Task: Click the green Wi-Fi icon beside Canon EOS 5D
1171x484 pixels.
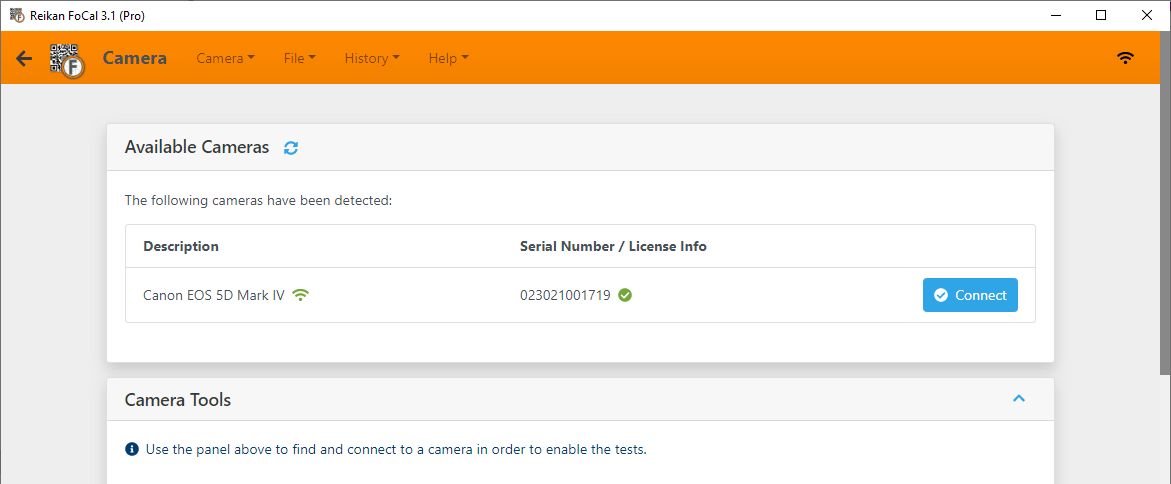Action: point(300,295)
